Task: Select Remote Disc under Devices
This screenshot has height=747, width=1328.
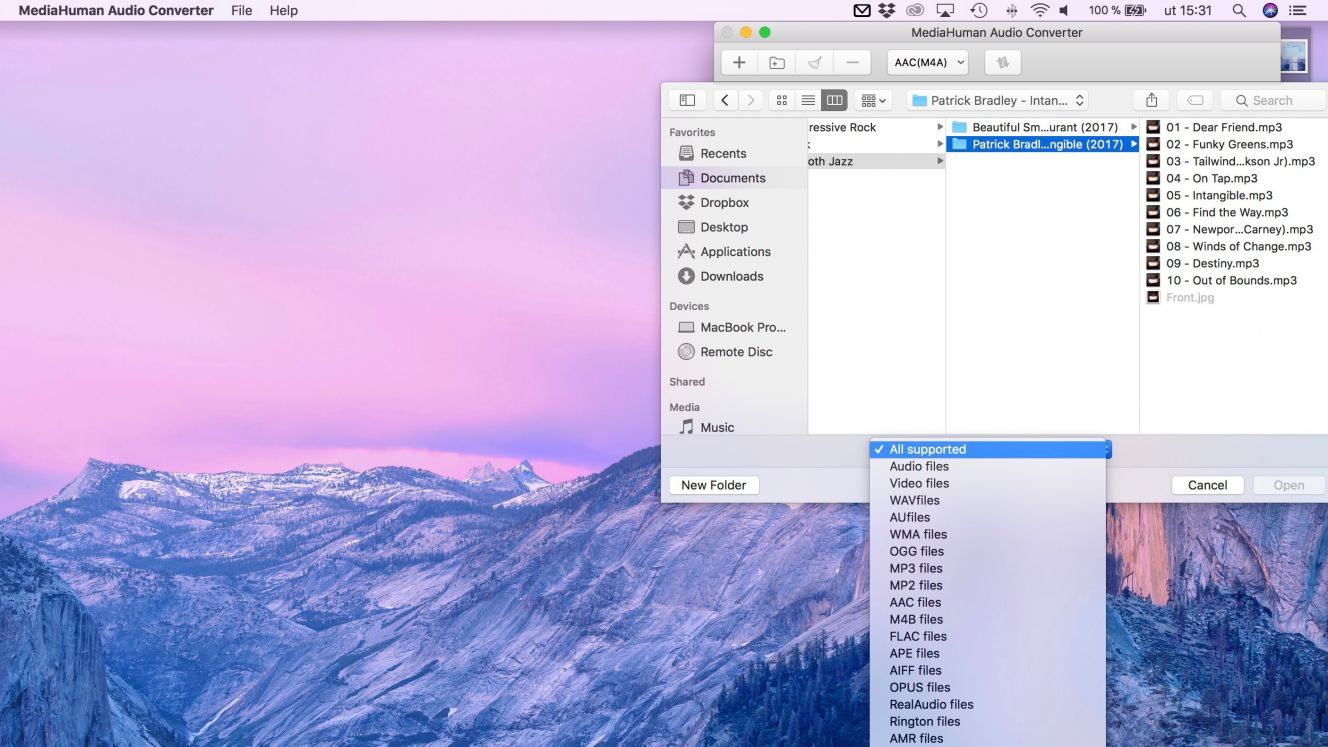Action: (x=734, y=352)
